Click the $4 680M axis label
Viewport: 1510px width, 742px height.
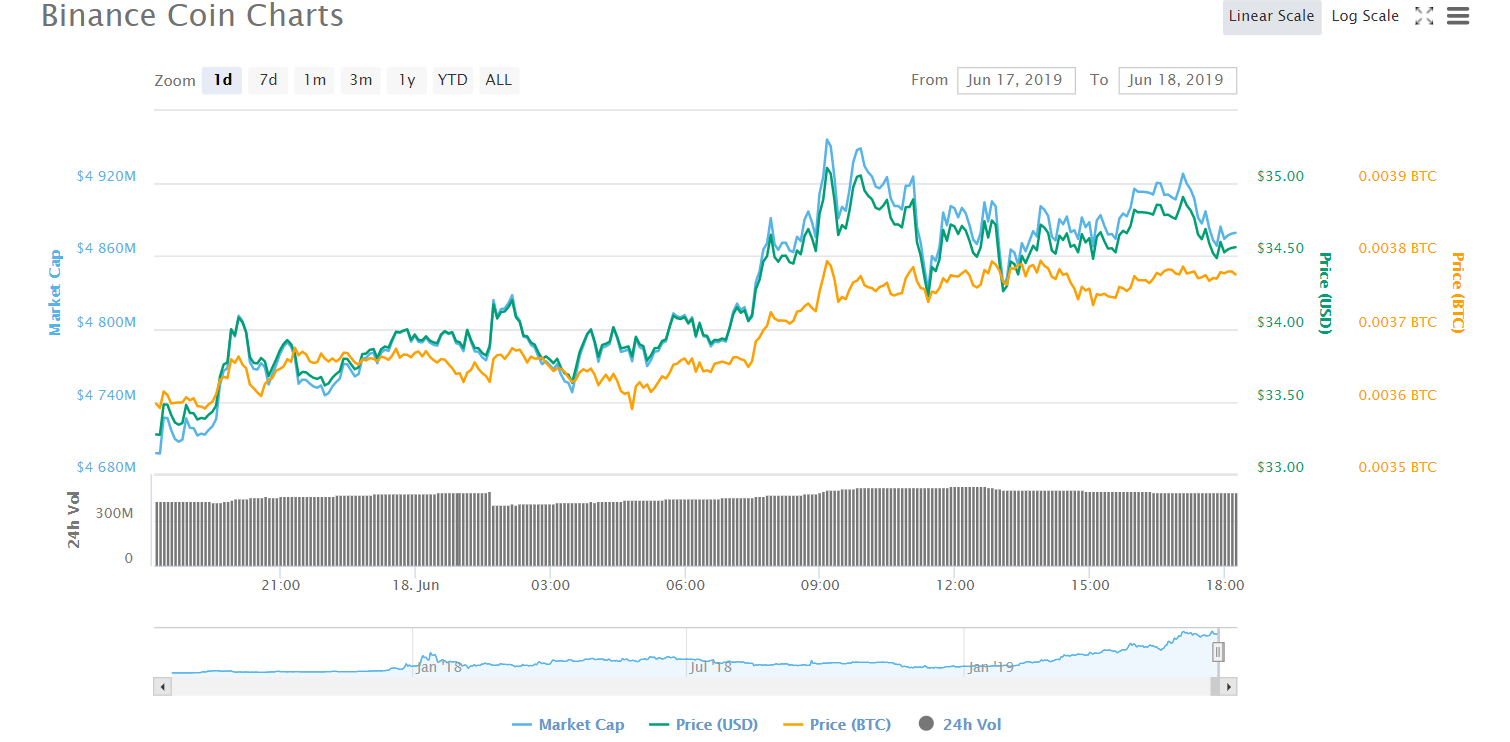coord(106,467)
